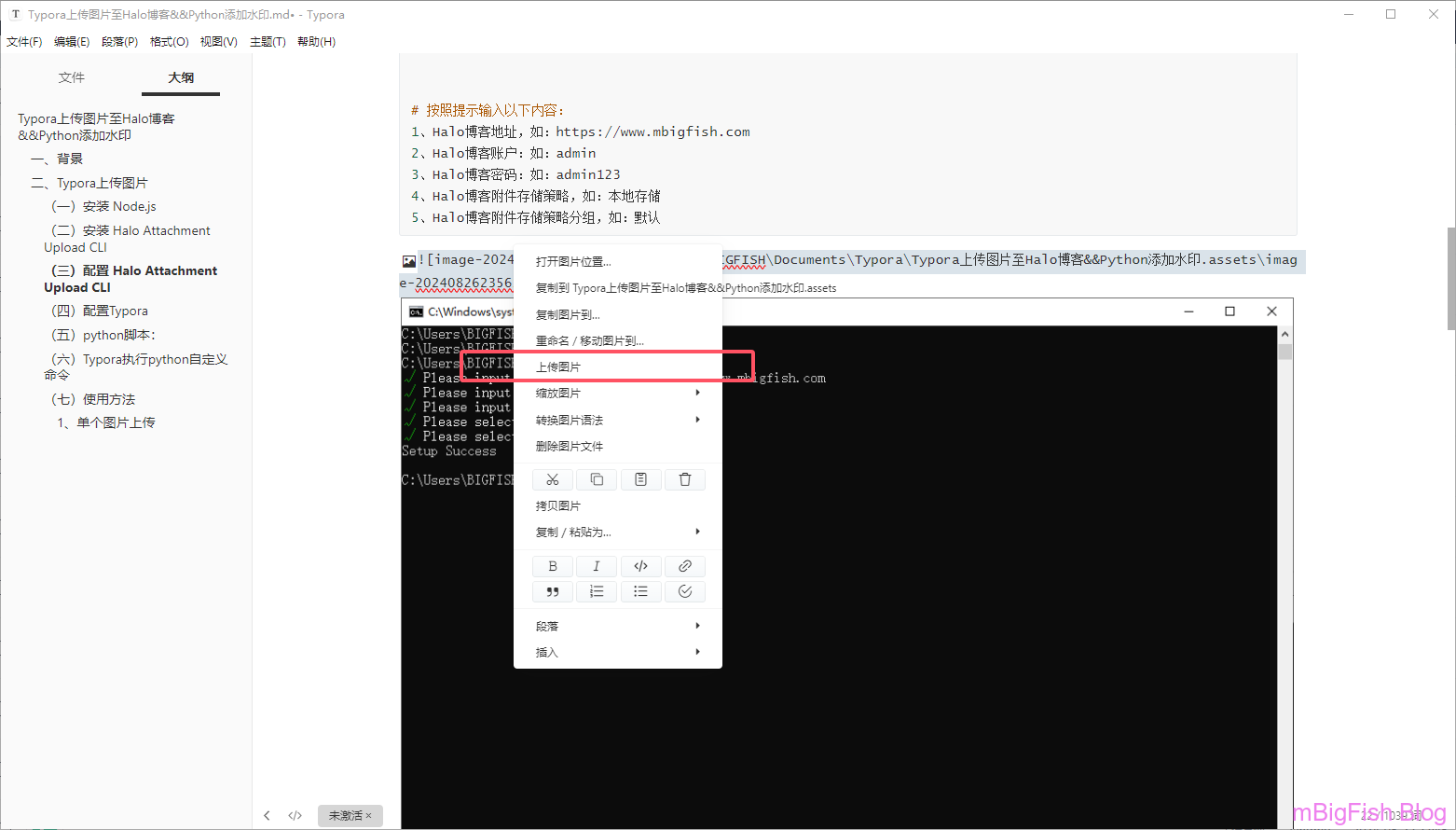Select 打开图片位置 menu entry
1456x830 pixels.
[x=618, y=261]
